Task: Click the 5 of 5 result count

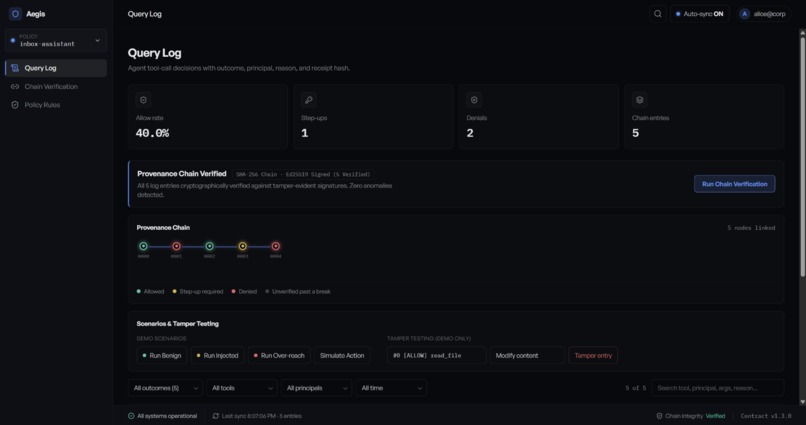Action: (x=635, y=388)
